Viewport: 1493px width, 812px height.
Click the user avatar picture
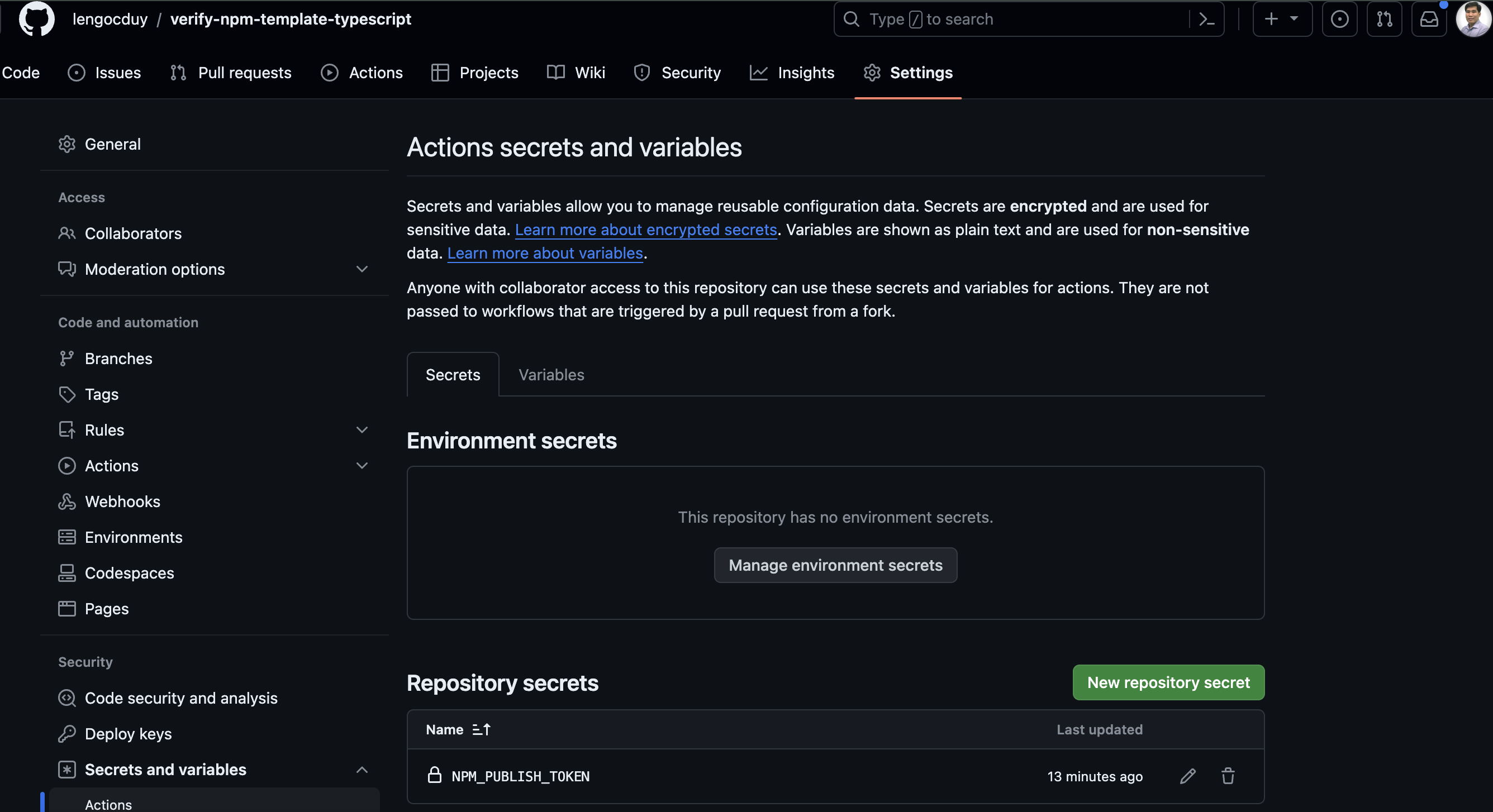coord(1473,19)
